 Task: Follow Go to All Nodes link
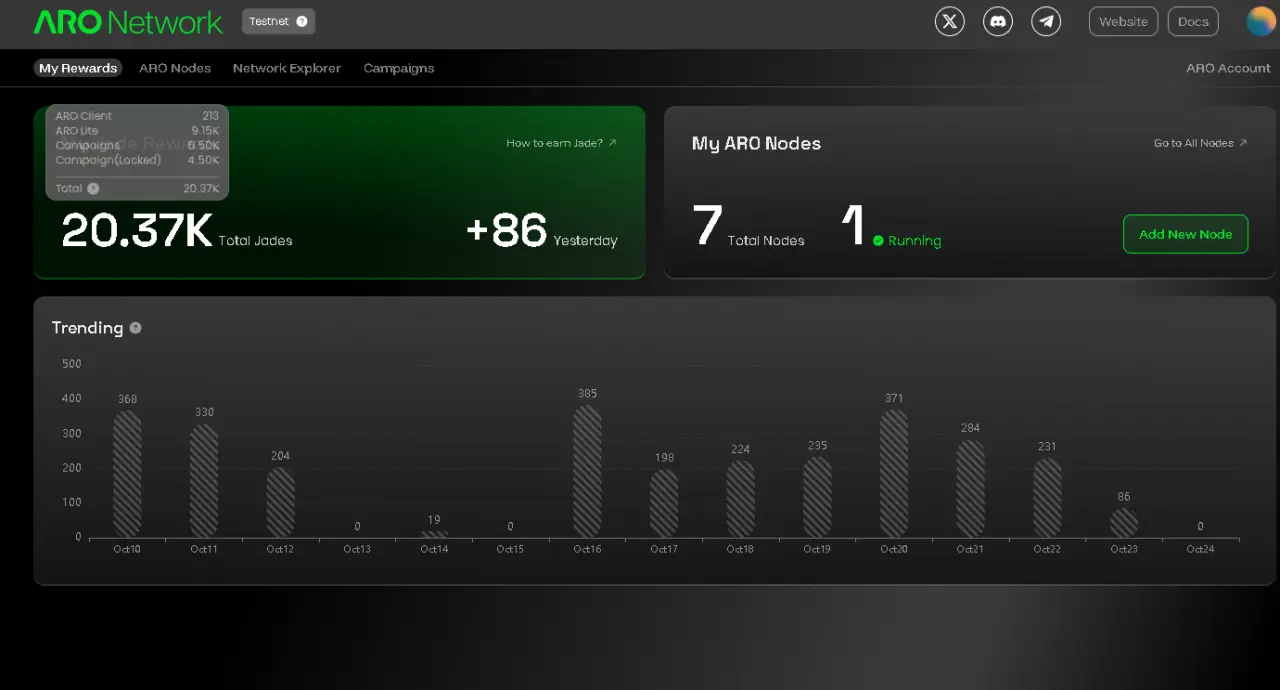(x=1200, y=143)
